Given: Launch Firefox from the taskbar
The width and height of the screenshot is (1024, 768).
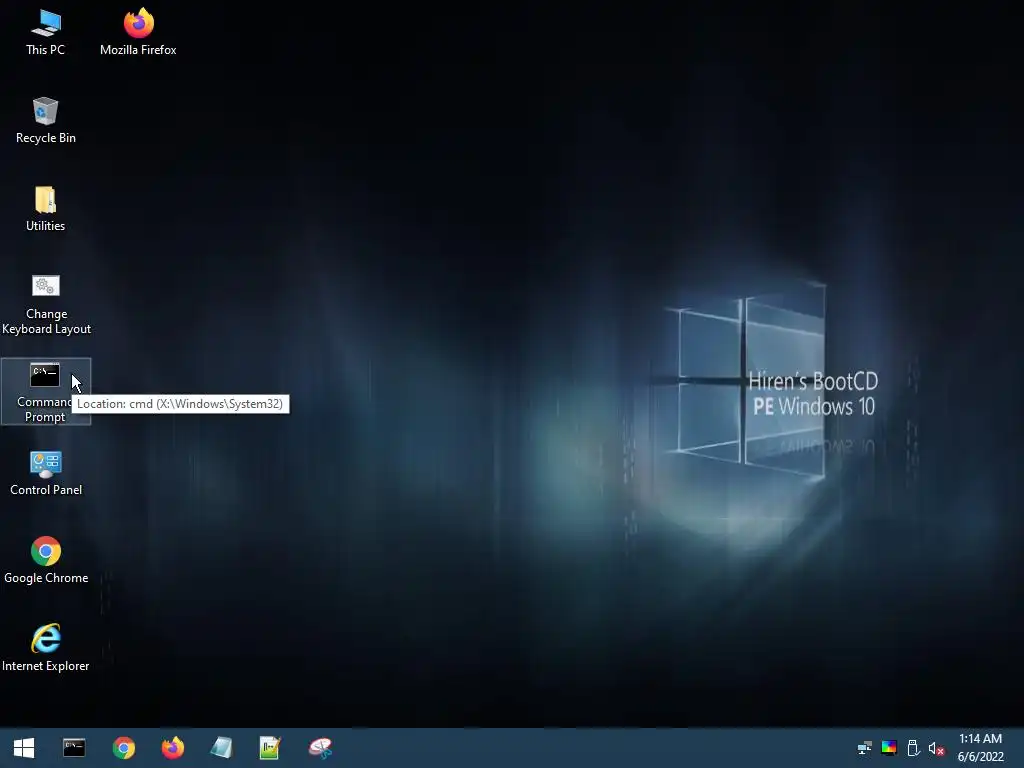Looking at the screenshot, I should (172, 748).
